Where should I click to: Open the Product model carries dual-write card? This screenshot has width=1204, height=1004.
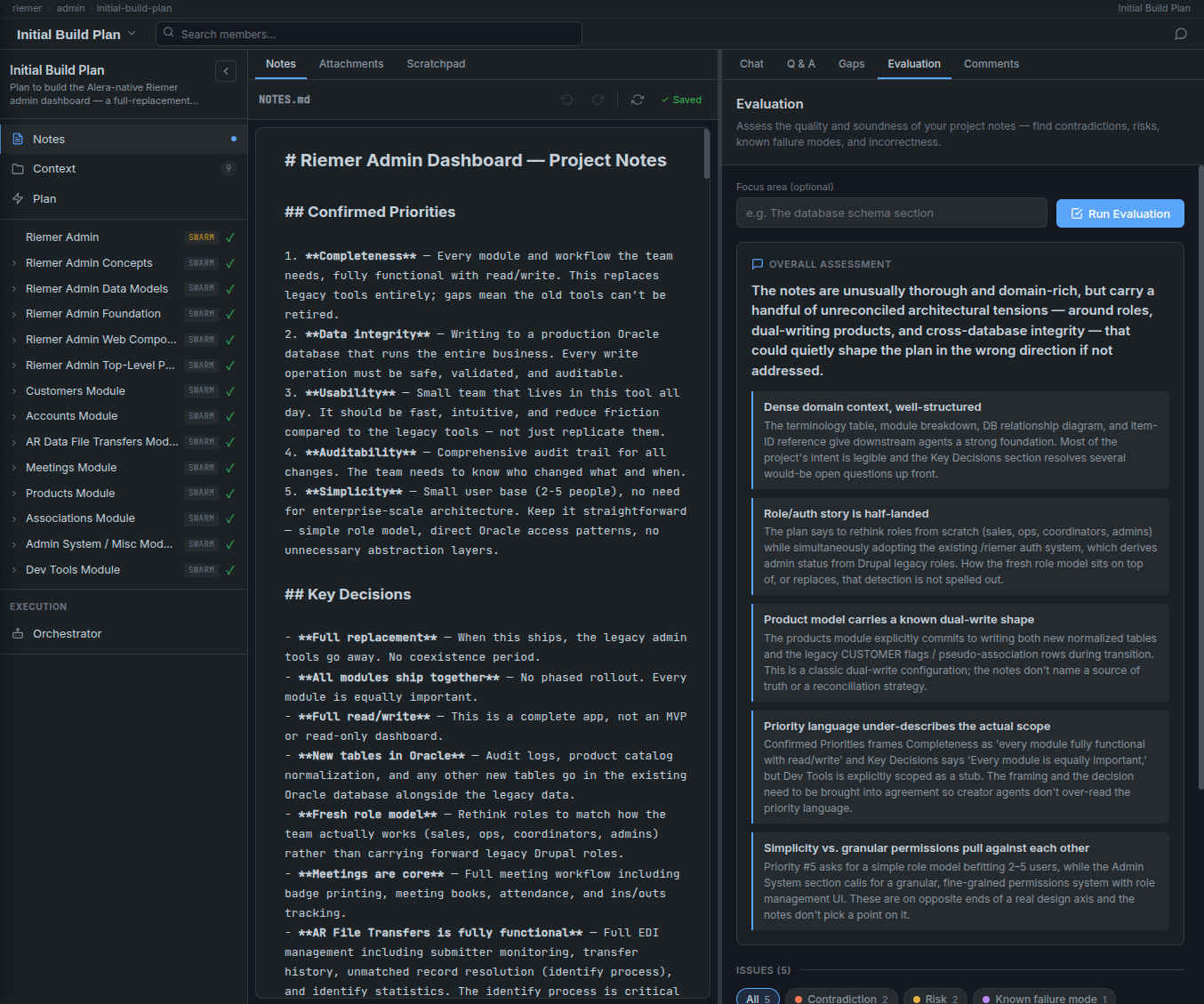click(x=960, y=653)
